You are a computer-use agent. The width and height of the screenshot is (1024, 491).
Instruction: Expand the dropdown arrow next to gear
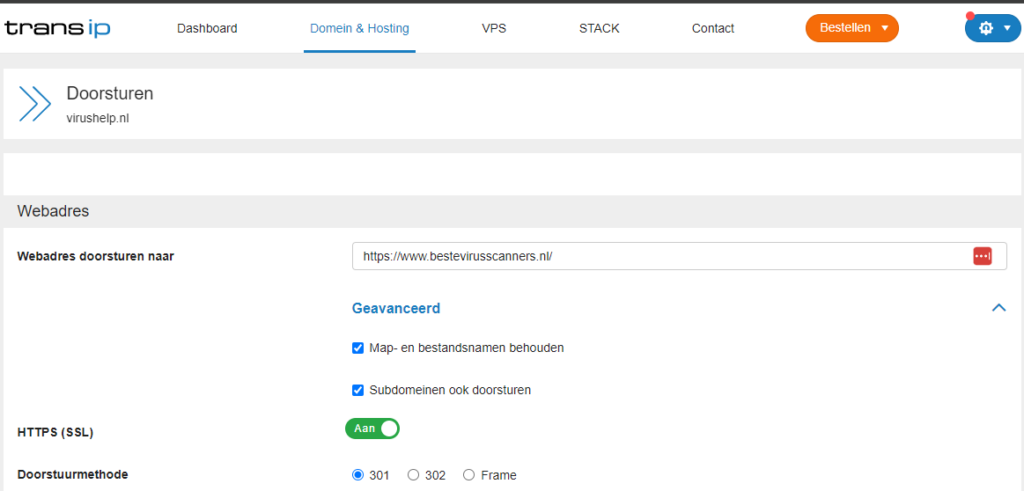1007,28
